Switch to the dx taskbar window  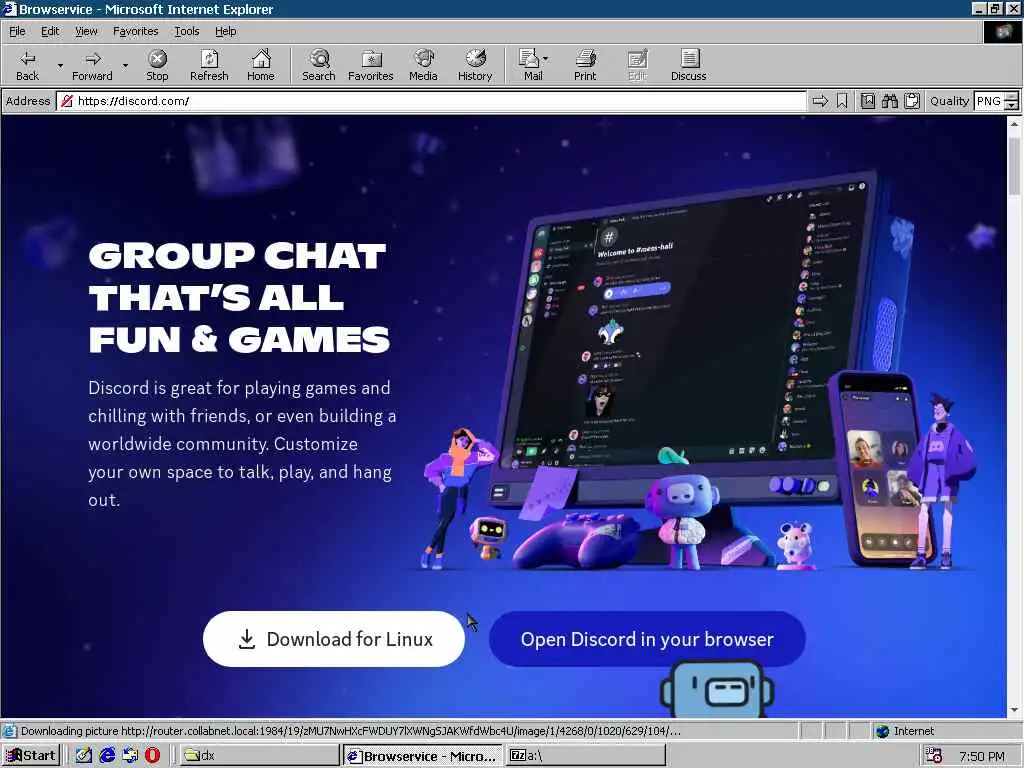tap(259, 756)
